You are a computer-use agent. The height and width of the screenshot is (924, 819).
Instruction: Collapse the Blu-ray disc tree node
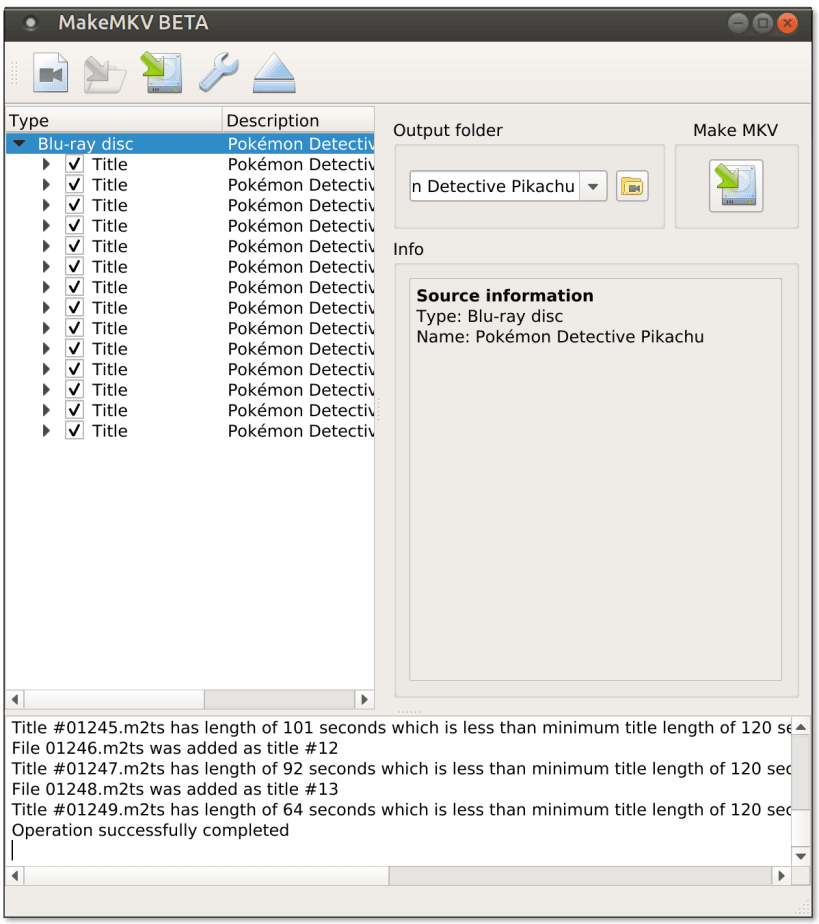pyautogui.click(x=18, y=142)
